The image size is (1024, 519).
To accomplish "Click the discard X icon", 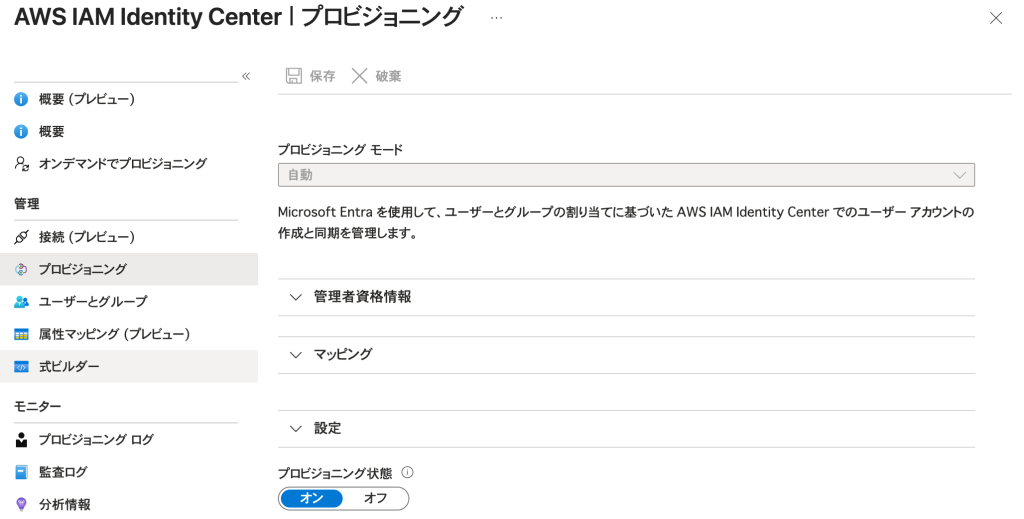I will 360,76.
